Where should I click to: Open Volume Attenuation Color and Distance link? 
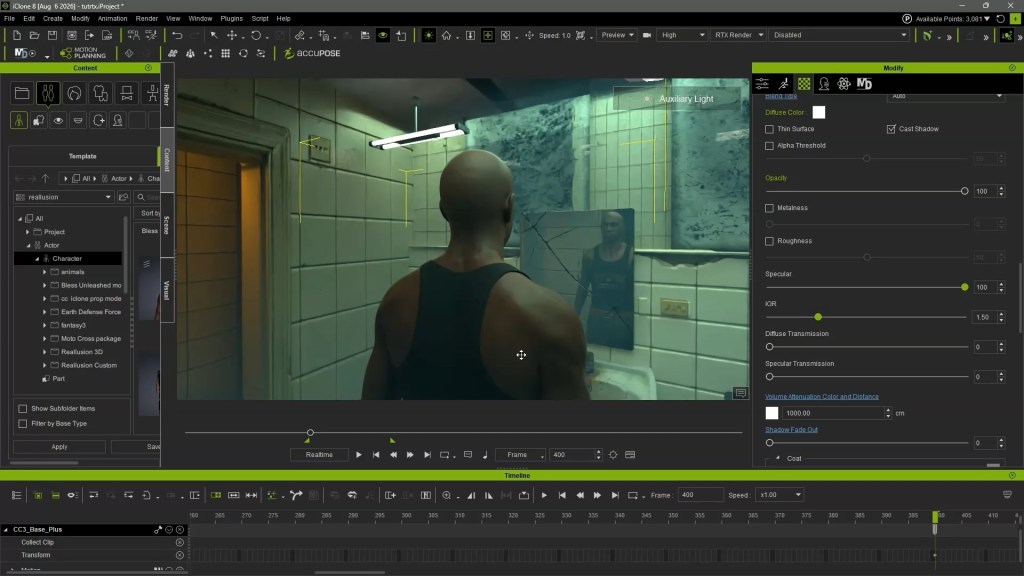coord(822,397)
